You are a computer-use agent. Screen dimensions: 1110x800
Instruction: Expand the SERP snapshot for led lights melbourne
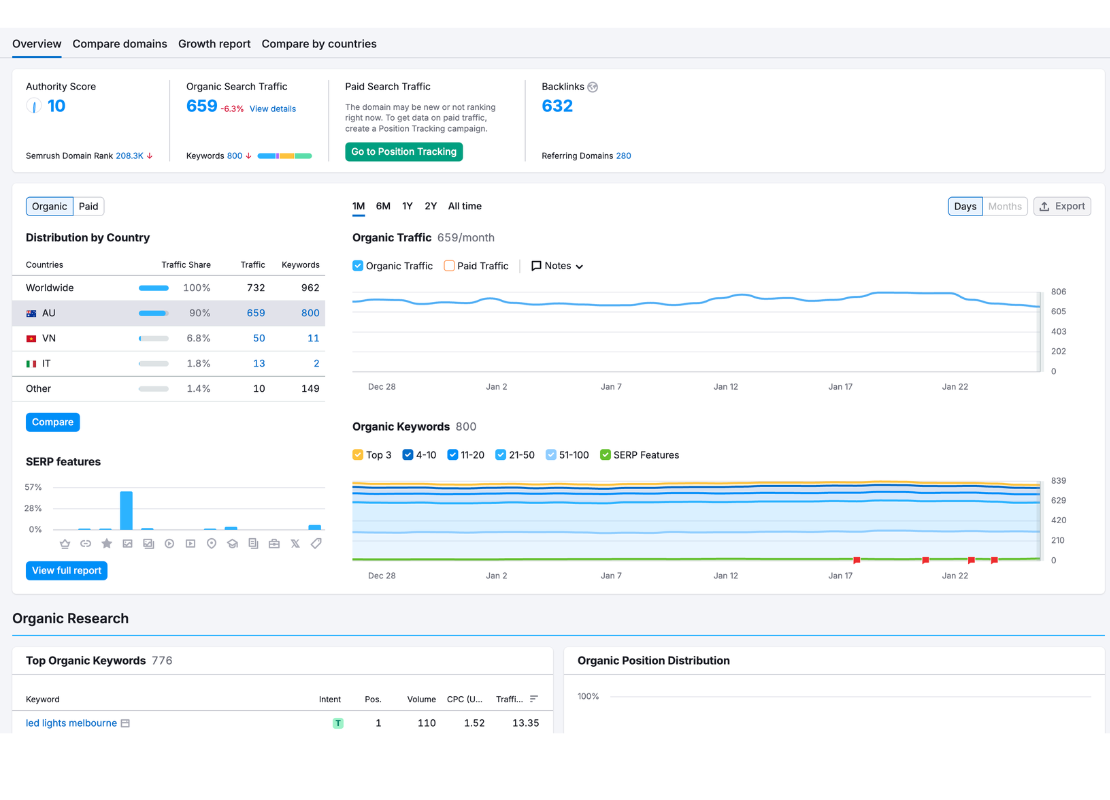(x=123, y=723)
